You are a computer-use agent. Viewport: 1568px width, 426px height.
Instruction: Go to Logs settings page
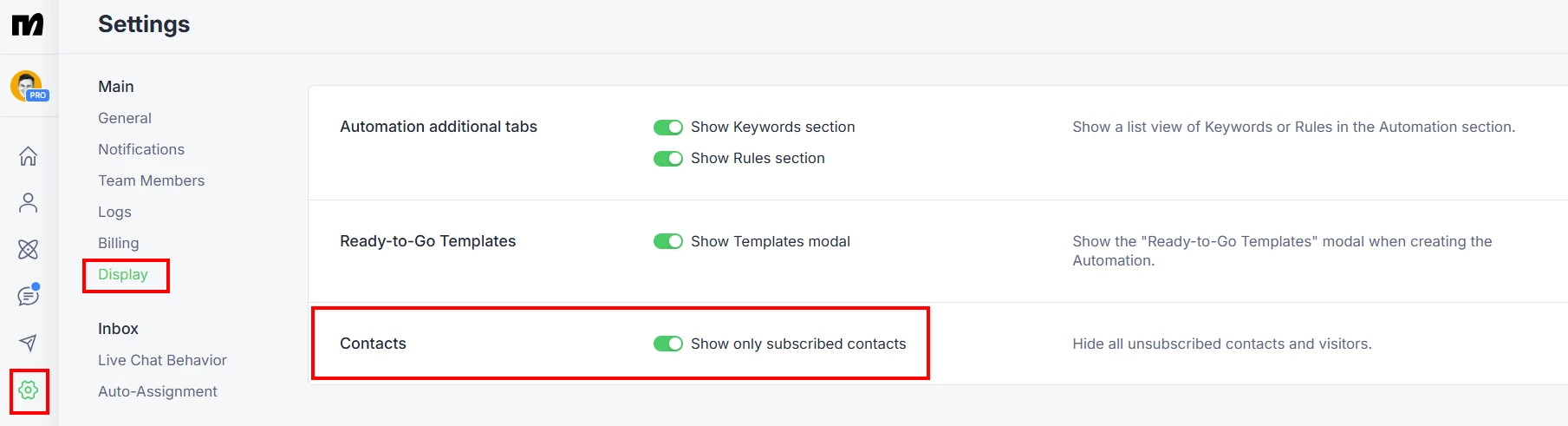114,212
